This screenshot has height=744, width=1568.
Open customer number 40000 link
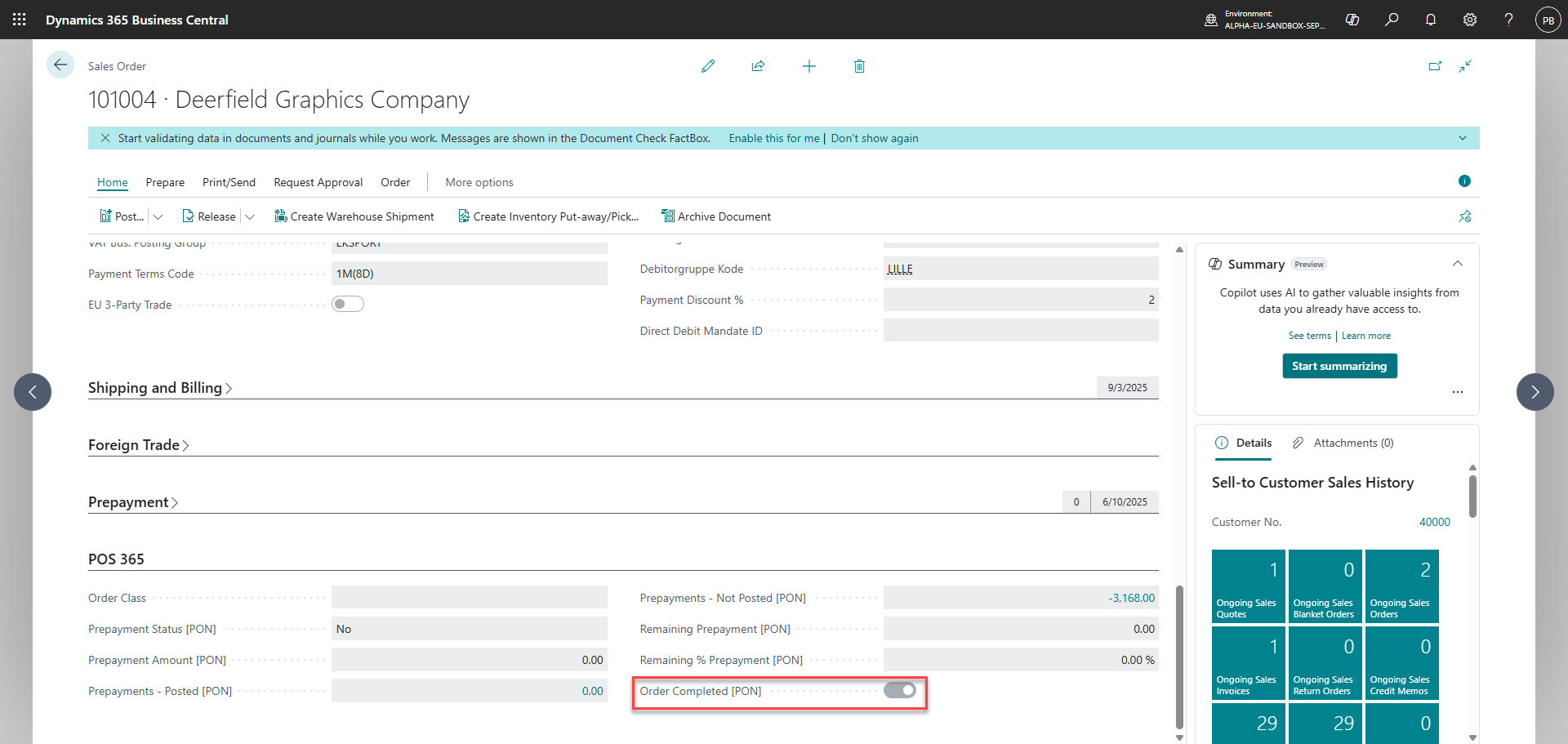(x=1435, y=522)
